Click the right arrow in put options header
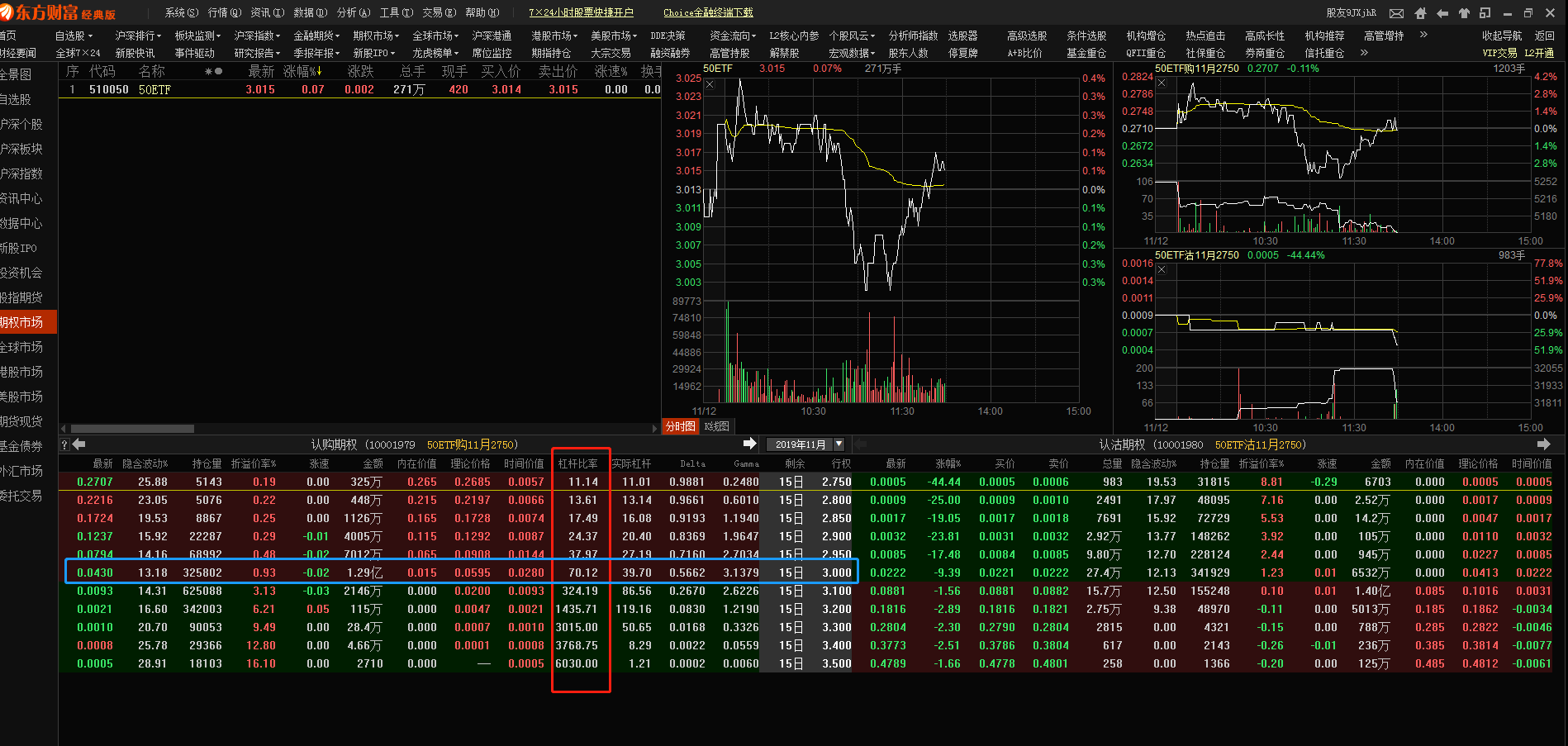This screenshot has height=746, width=1568. pyautogui.click(x=1543, y=444)
